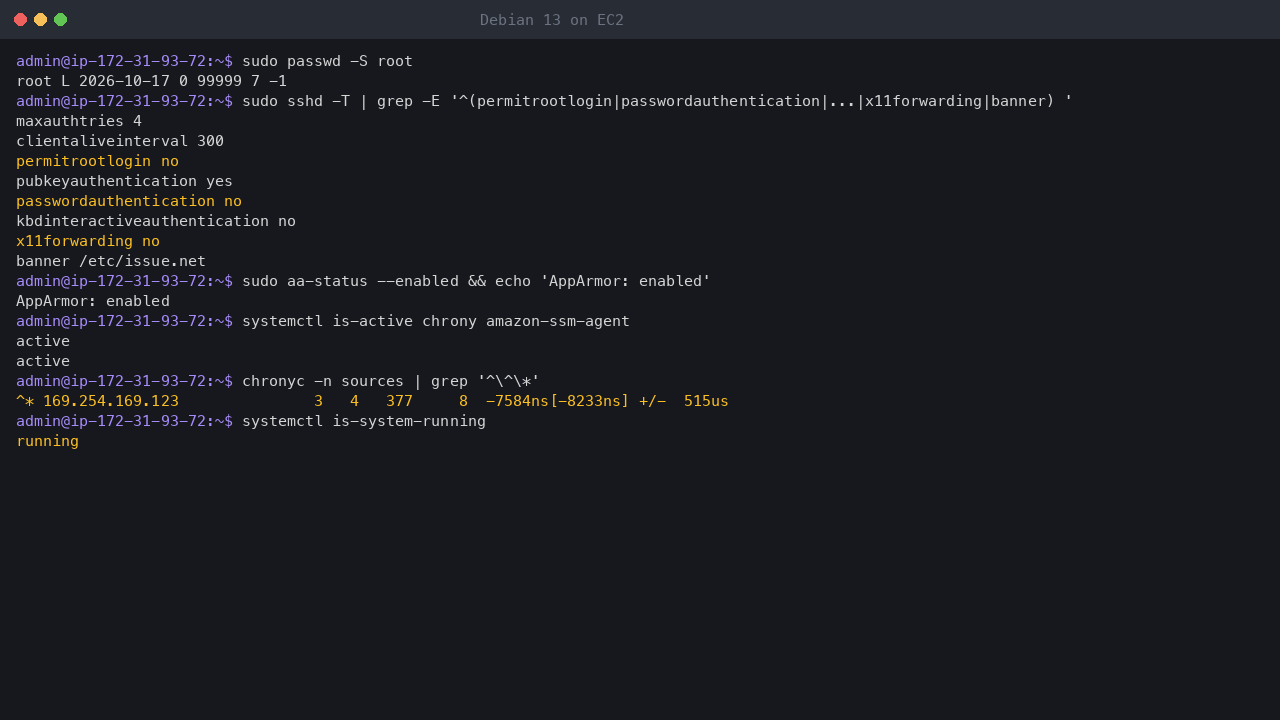Click the highlighted 'running' status output
The image size is (1280, 720).
point(47,441)
